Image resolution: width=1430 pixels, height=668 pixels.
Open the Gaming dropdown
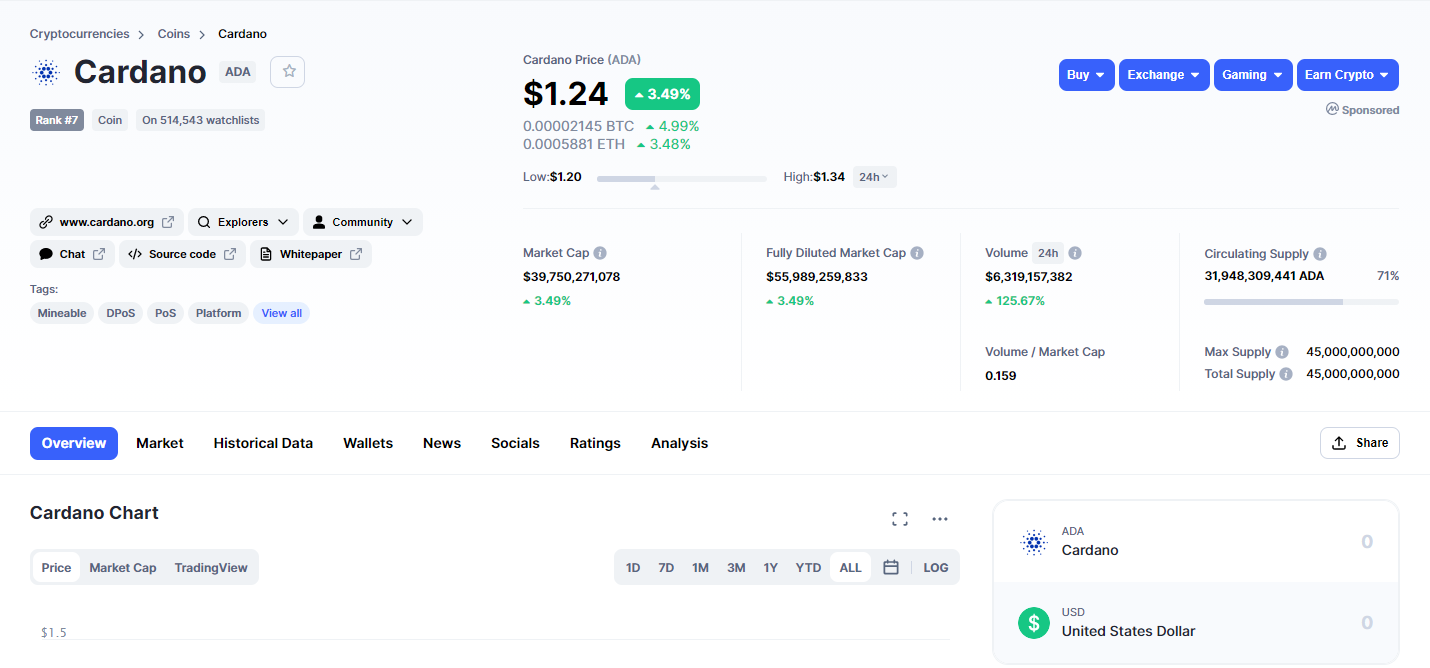(1253, 75)
